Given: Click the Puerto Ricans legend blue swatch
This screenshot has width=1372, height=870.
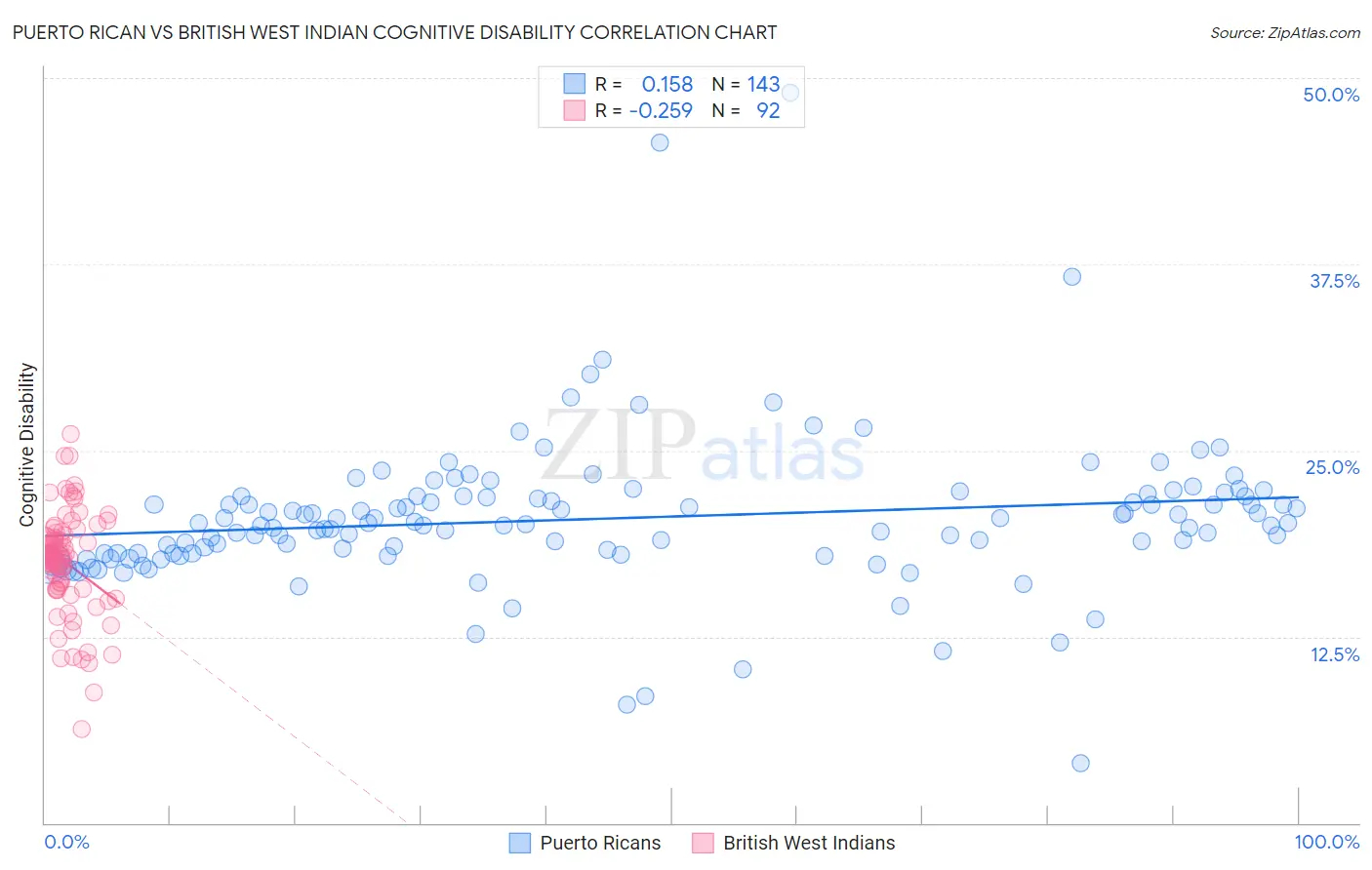Looking at the screenshot, I should click(x=520, y=843).
